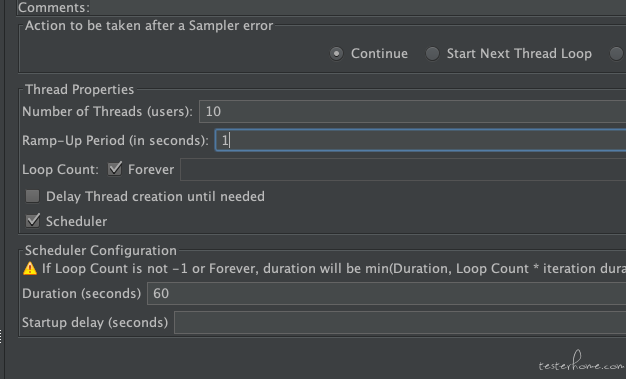Select the partially visible radio button after Start Next Thread Loop
This screenshot has width=626, height=379.
tap(617, 54)
